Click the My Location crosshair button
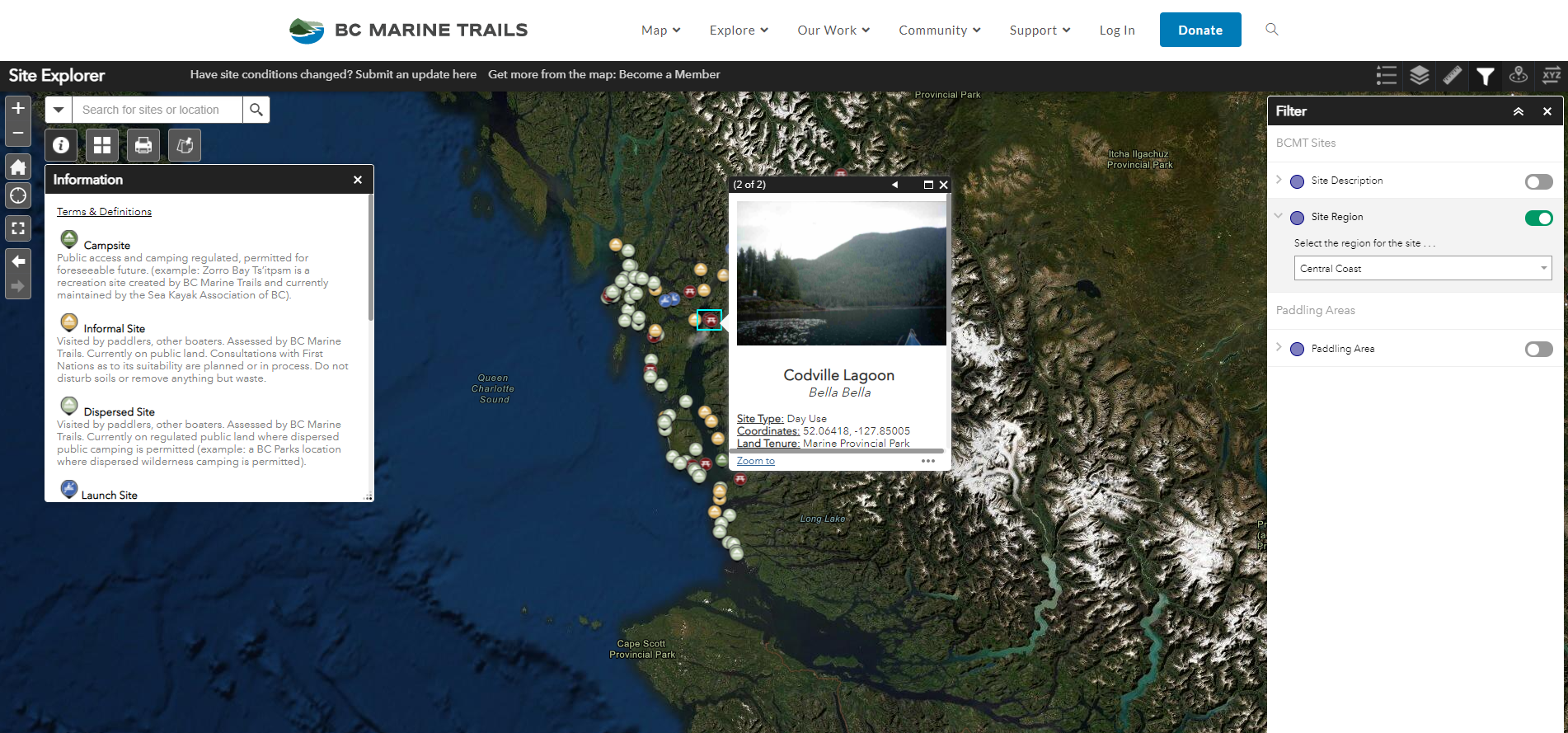Screen dimensions: 1568x733 (18, 196)
